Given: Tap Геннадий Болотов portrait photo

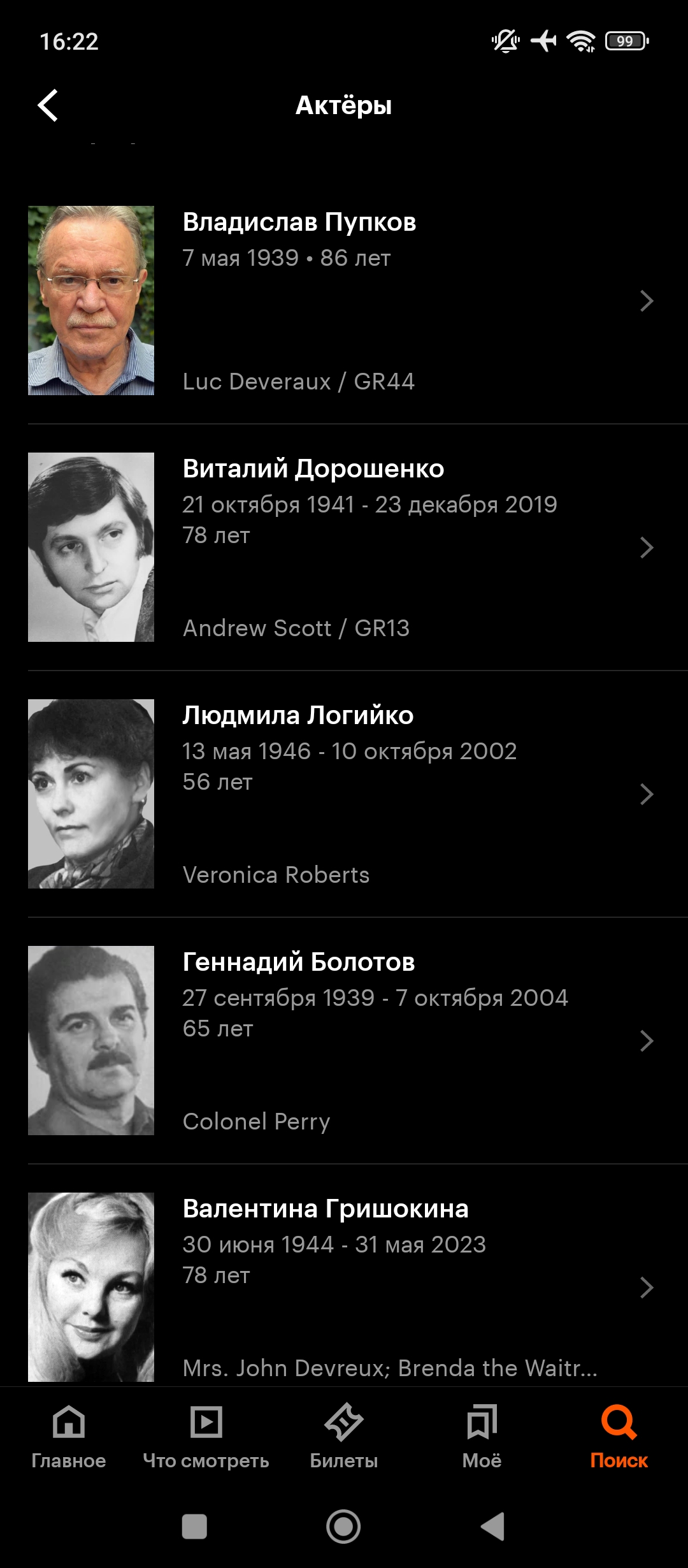Looking at the screenshot, I should click(x=91, y=1040).
